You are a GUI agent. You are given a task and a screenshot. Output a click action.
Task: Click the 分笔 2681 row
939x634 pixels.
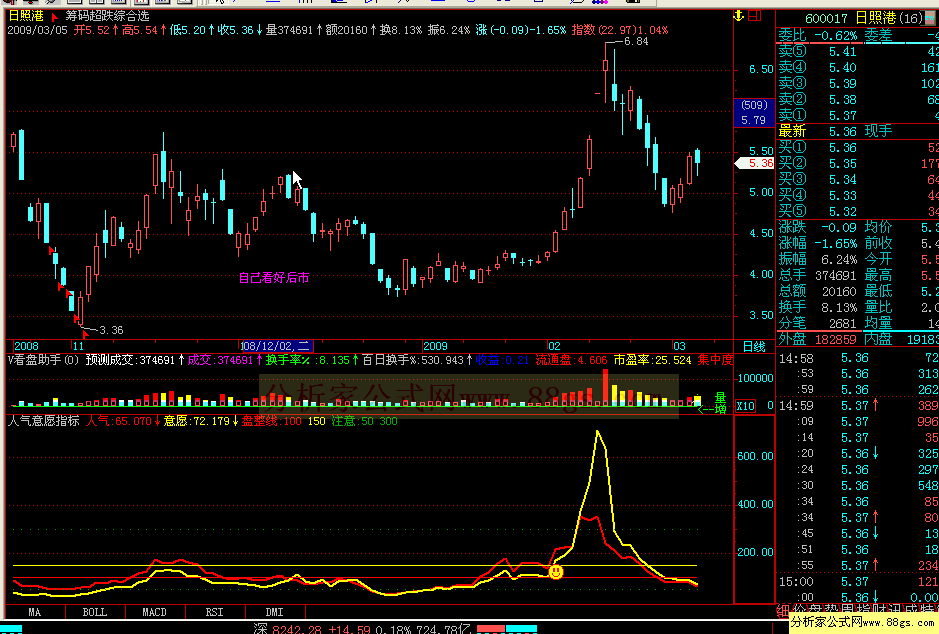point(817,323)
